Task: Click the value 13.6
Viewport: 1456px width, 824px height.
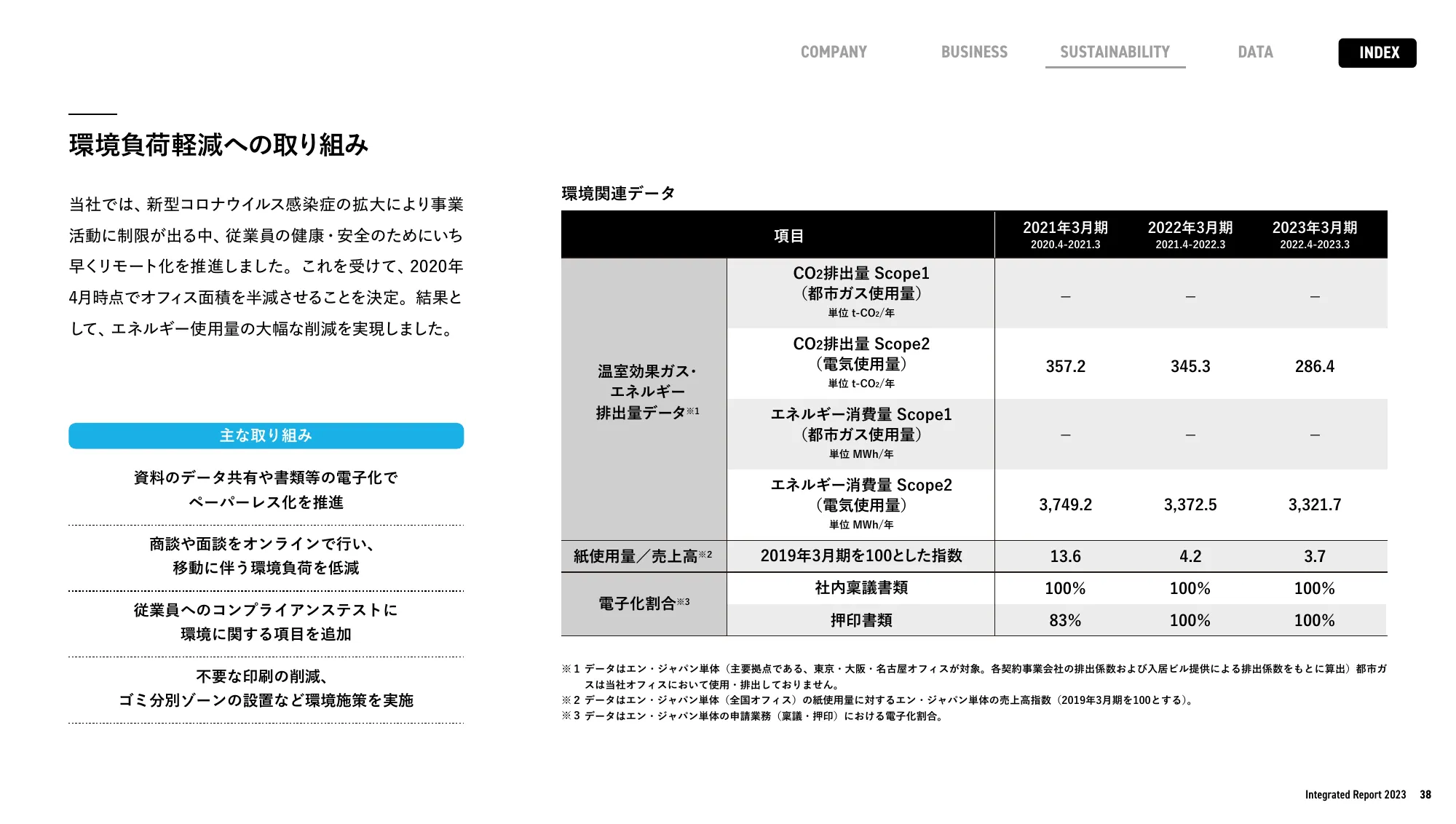Action: 1065,556
